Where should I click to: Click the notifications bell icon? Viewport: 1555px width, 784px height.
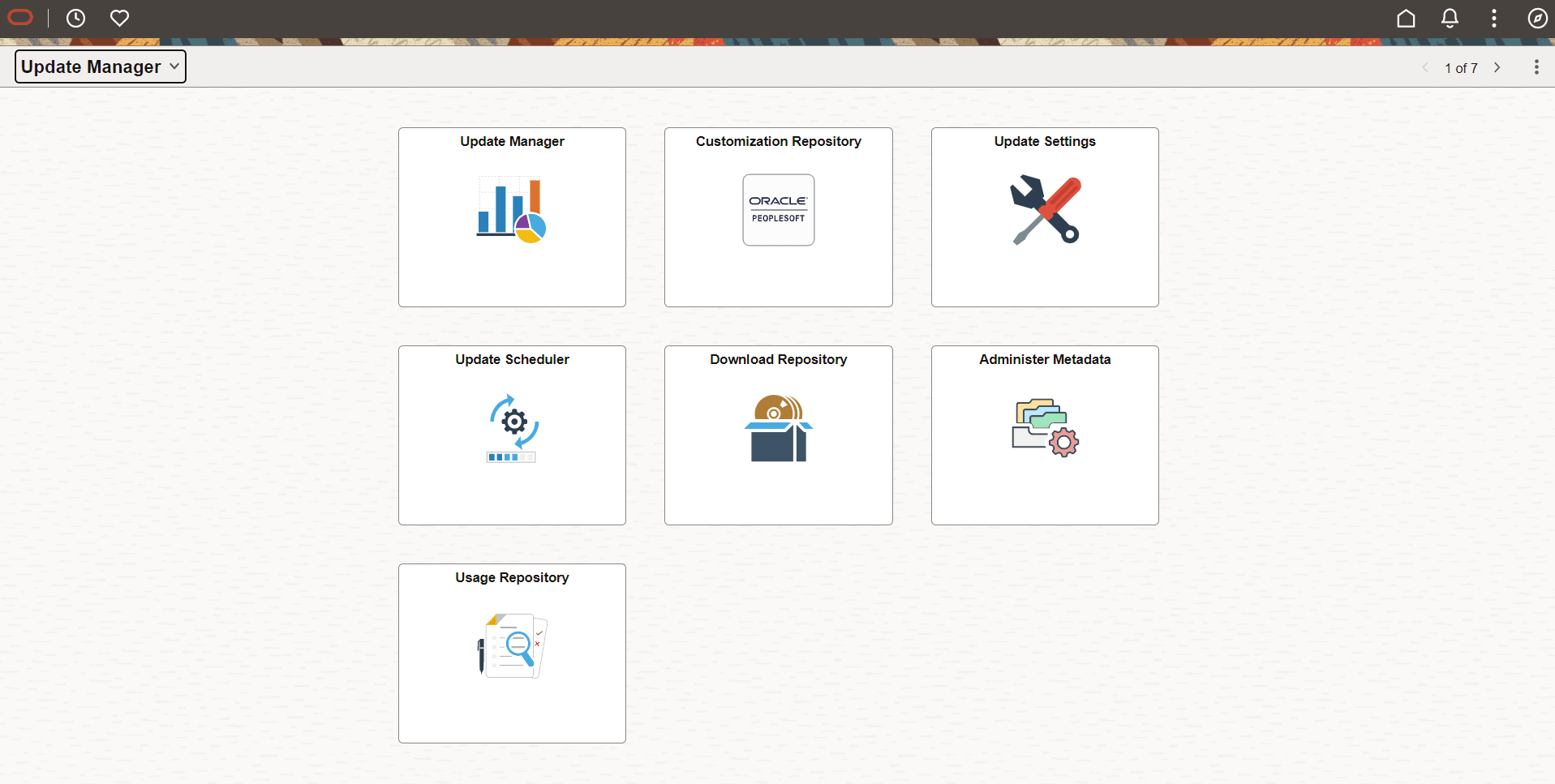pyautogui.click(x=1450, y=18)
